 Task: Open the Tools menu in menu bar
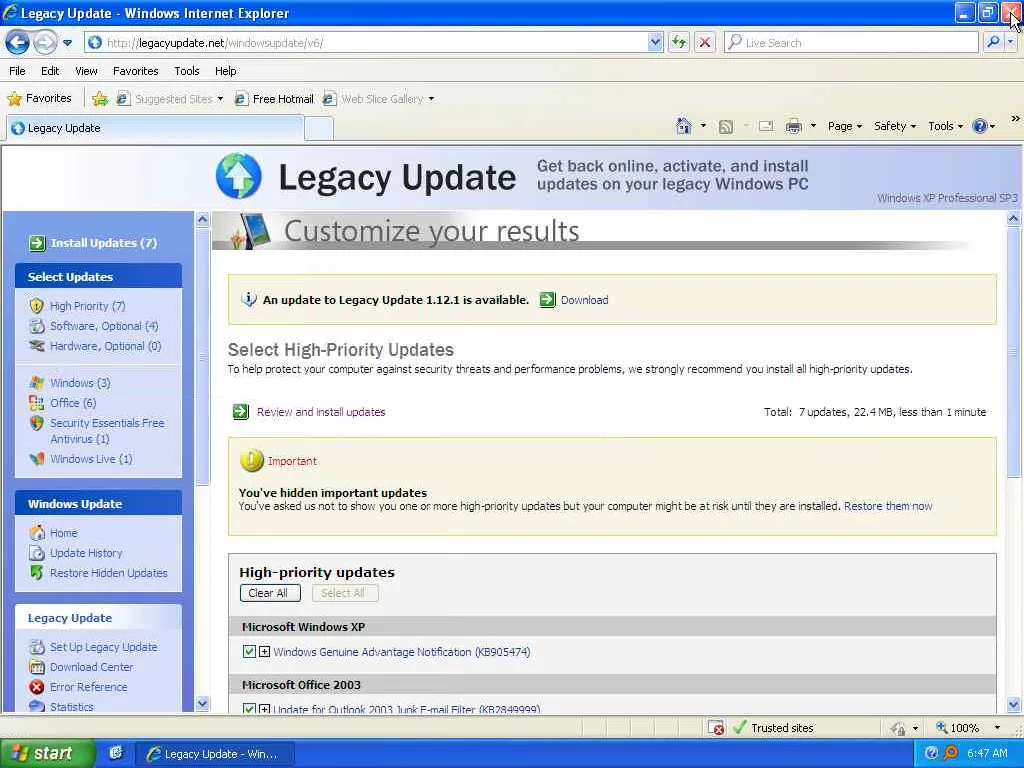[x=186, y=71]
